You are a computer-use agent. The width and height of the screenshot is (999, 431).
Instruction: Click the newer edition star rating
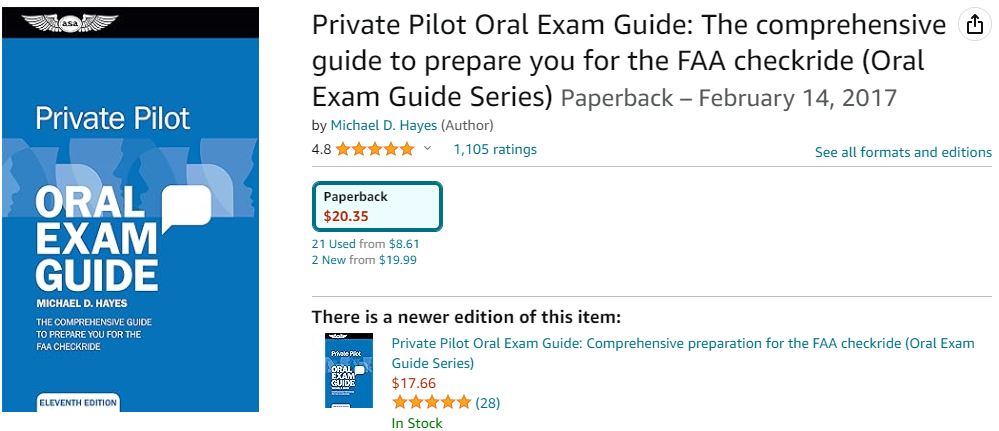point(431,403)
